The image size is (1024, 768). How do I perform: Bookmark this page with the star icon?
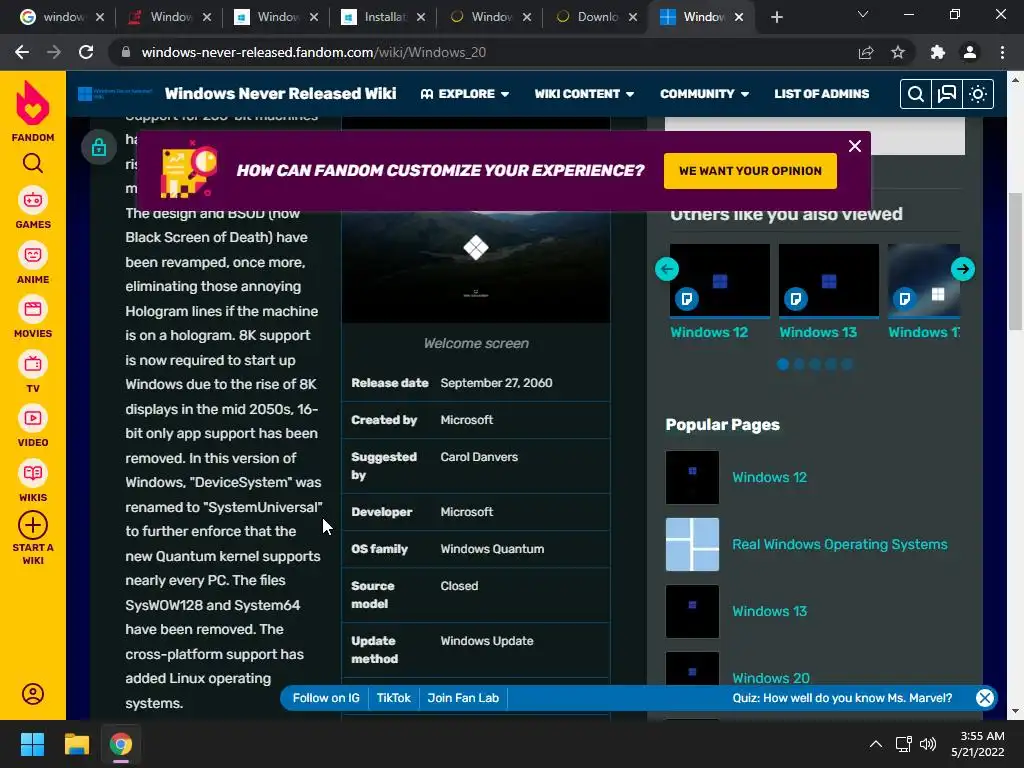click(898, 52)
